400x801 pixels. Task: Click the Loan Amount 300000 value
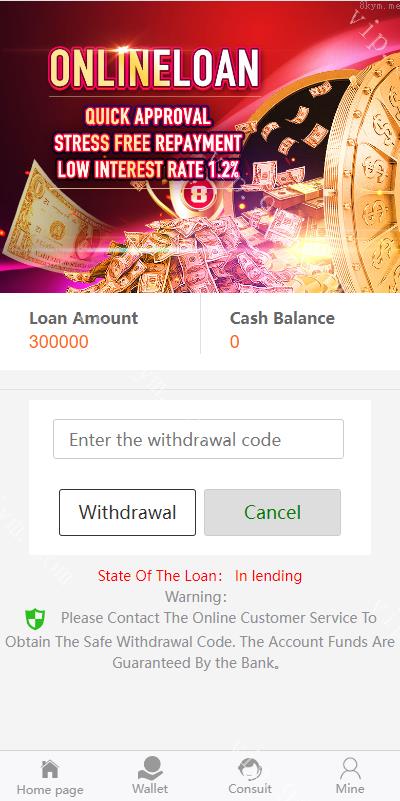coord(59,342)
